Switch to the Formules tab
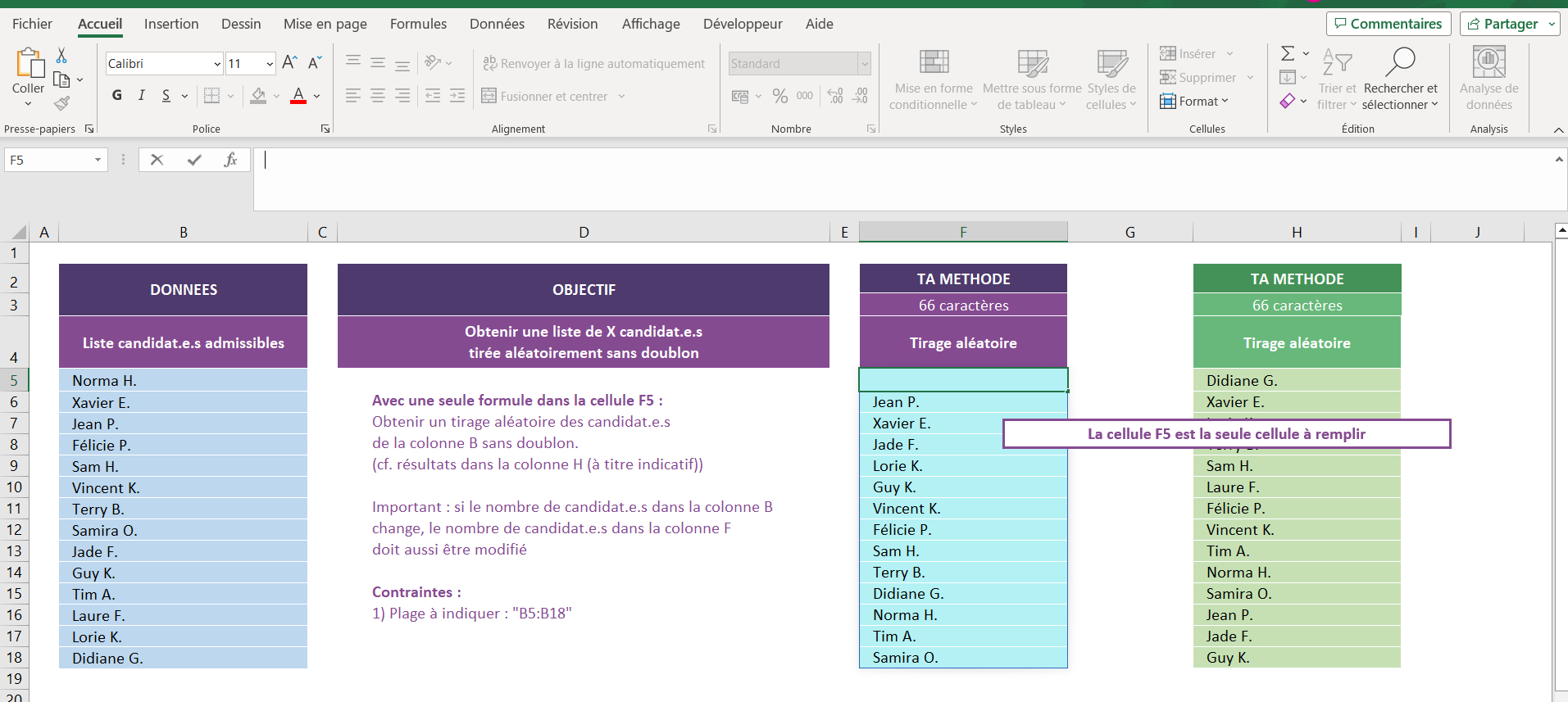 click(x=418, y=24)
